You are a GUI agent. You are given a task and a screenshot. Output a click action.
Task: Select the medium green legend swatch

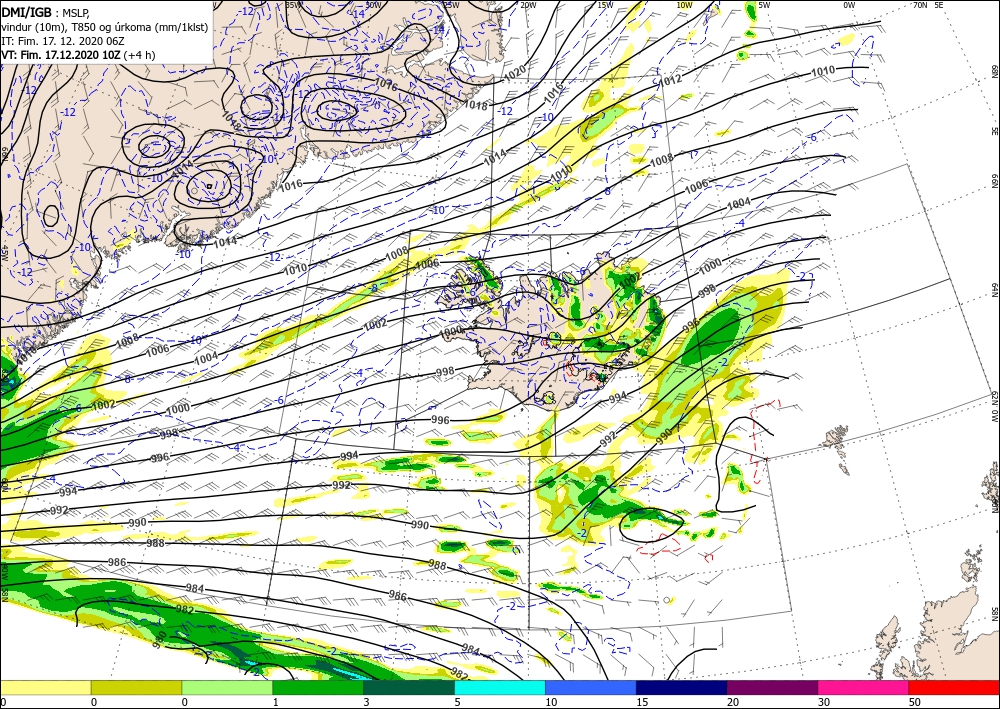pyautogui.click(x=318, y=687)
